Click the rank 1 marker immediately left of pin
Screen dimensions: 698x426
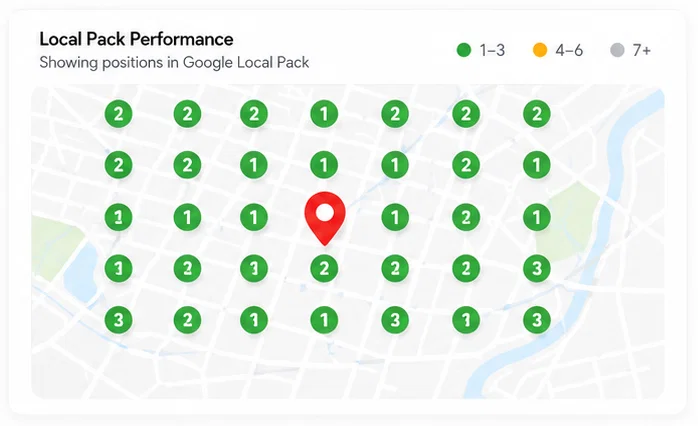tap(254, 217)
